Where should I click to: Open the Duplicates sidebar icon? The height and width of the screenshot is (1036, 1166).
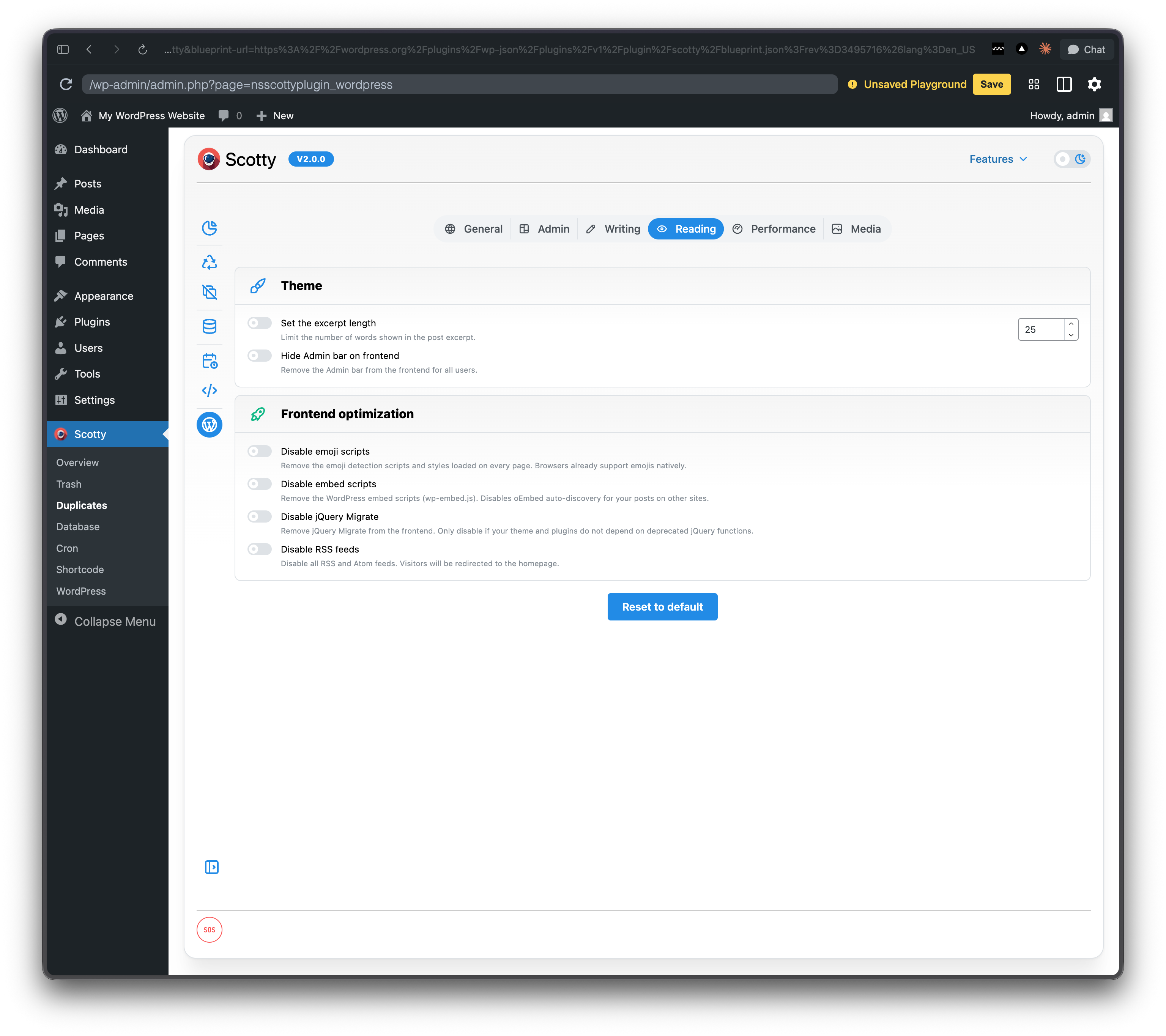click(x=210, y=292)
